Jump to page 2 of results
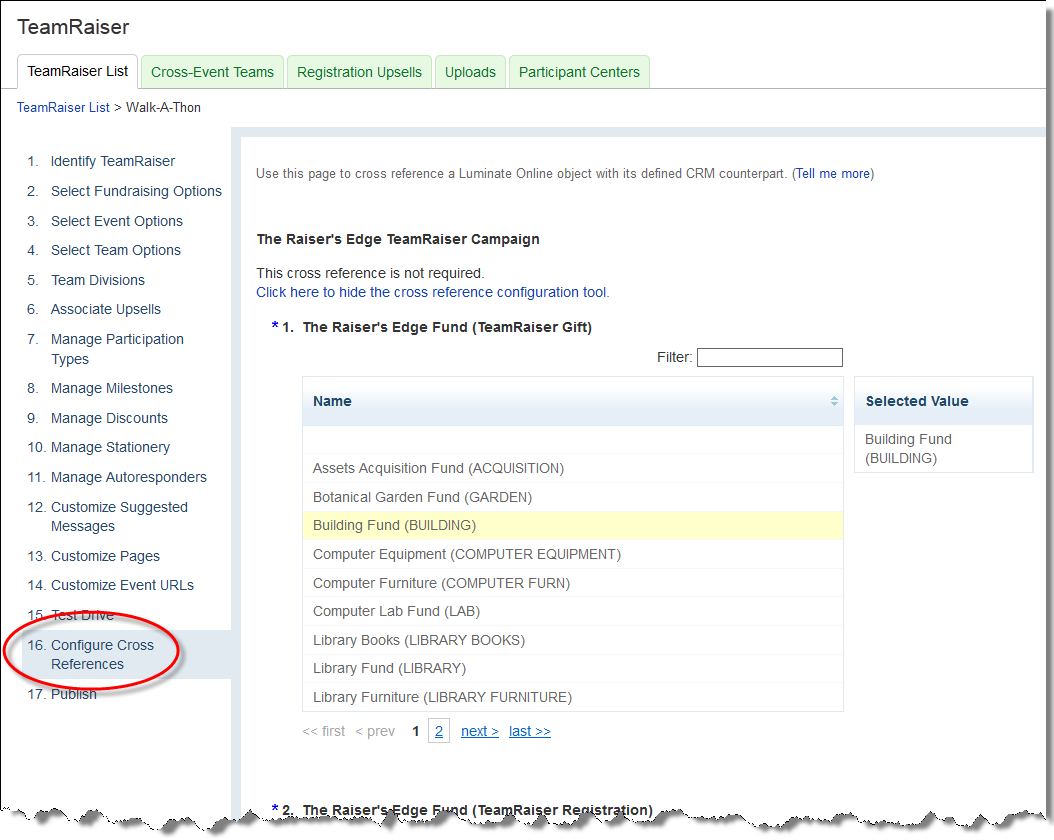 click(x=439, y=731)
